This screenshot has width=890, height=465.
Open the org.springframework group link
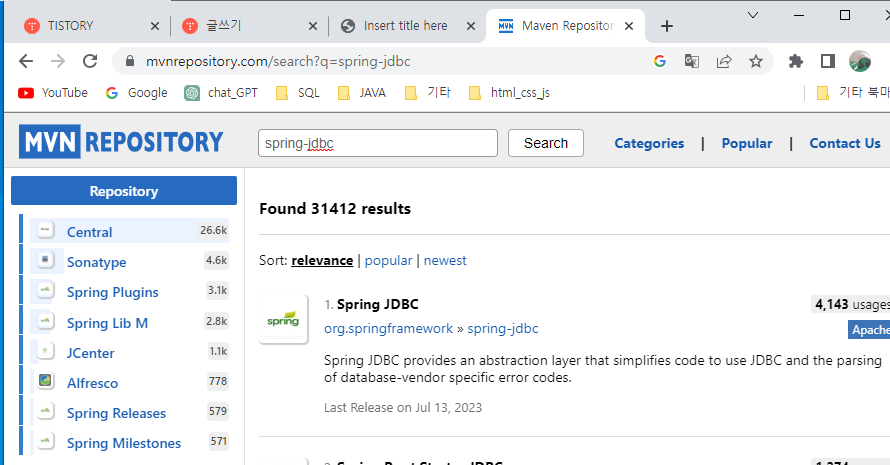(388, 329)
